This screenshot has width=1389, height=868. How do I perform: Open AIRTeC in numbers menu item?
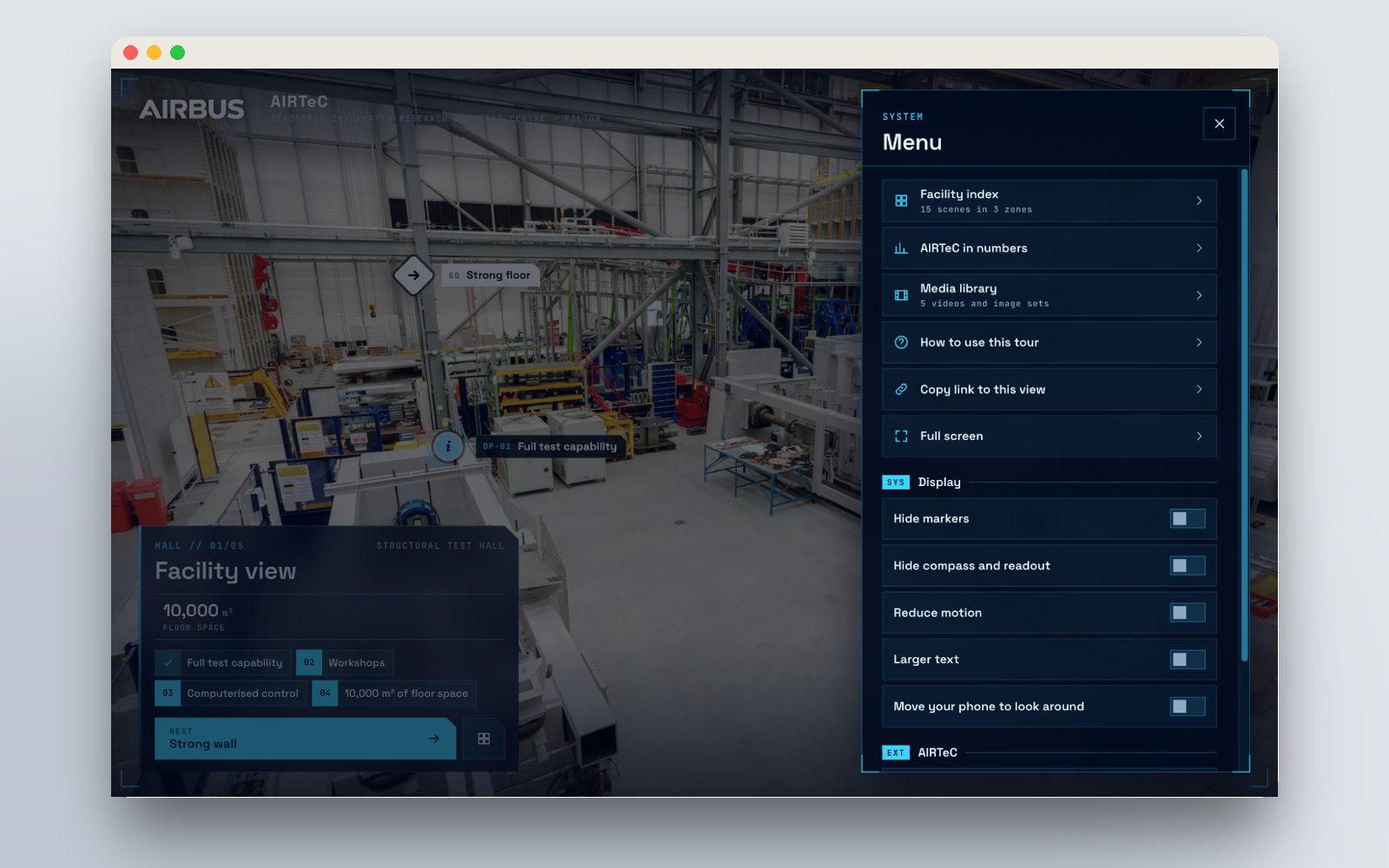[1049, 248]
